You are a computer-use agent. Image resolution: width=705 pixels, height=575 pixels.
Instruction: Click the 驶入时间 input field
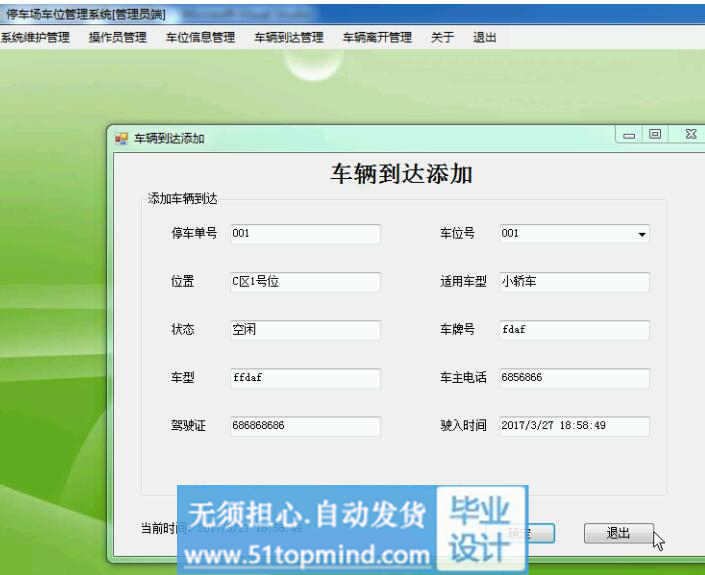pyautogui.click(x=574, y=426)
